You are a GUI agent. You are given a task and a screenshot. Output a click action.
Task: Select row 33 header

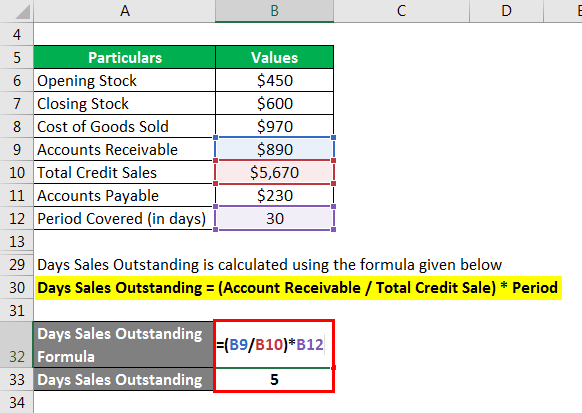[x=17, y=380]
